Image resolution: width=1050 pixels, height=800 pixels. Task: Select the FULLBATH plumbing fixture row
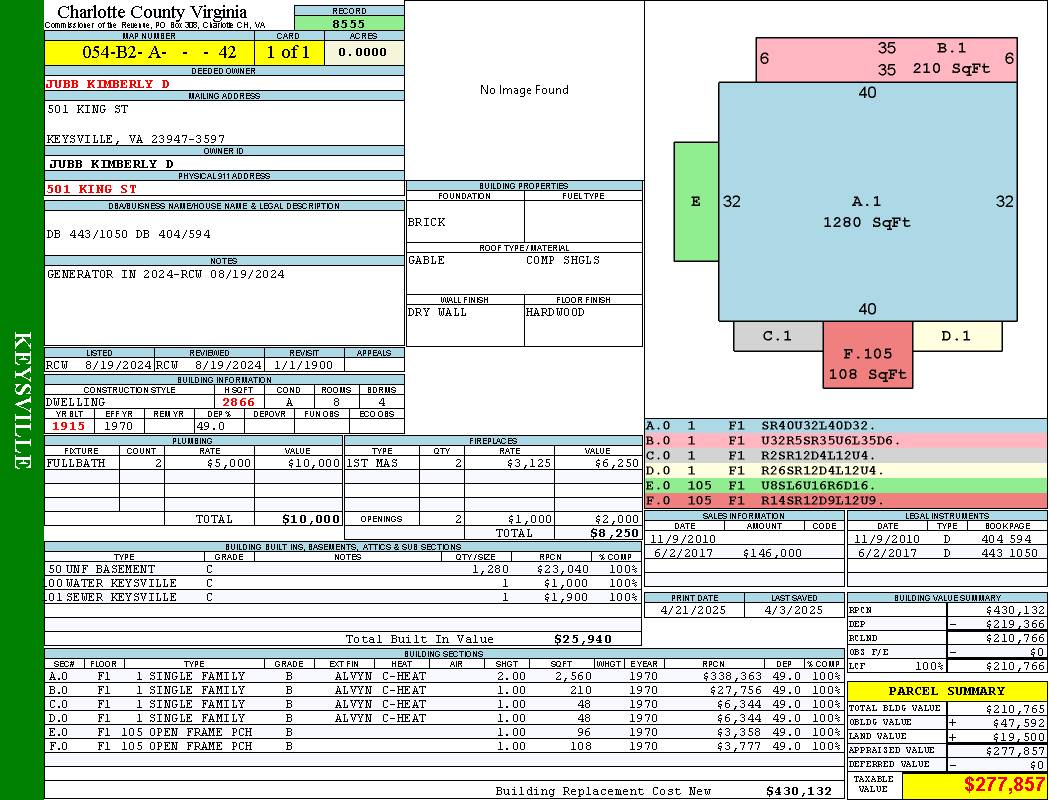click(194, 463)
